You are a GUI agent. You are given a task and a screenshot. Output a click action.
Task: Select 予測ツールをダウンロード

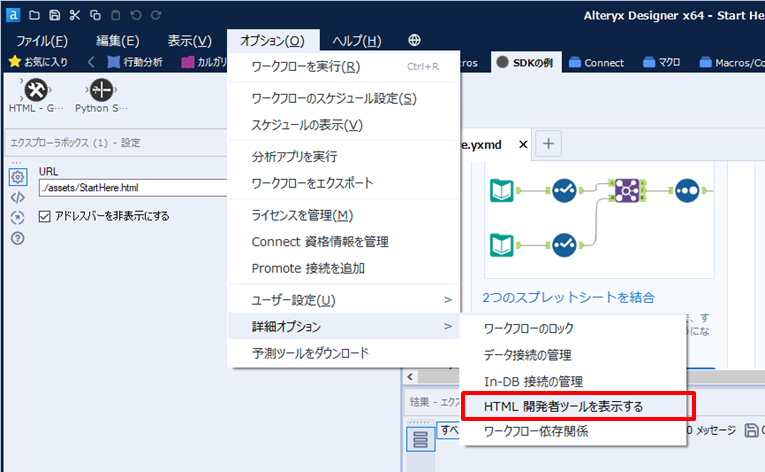point(343,353)
